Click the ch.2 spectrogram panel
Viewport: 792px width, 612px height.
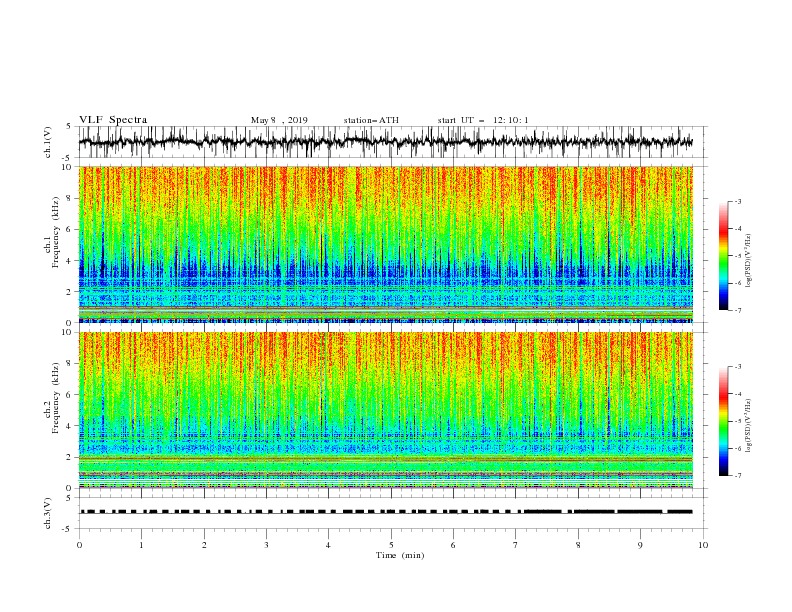coord(386,410)
